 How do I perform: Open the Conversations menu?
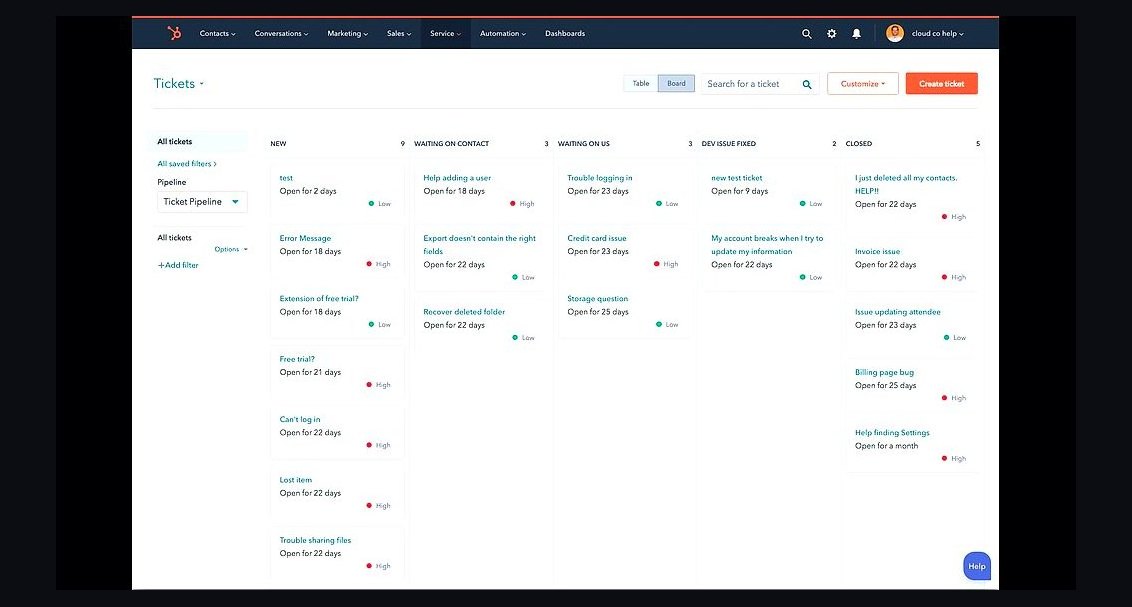click(x=282, y=34)
